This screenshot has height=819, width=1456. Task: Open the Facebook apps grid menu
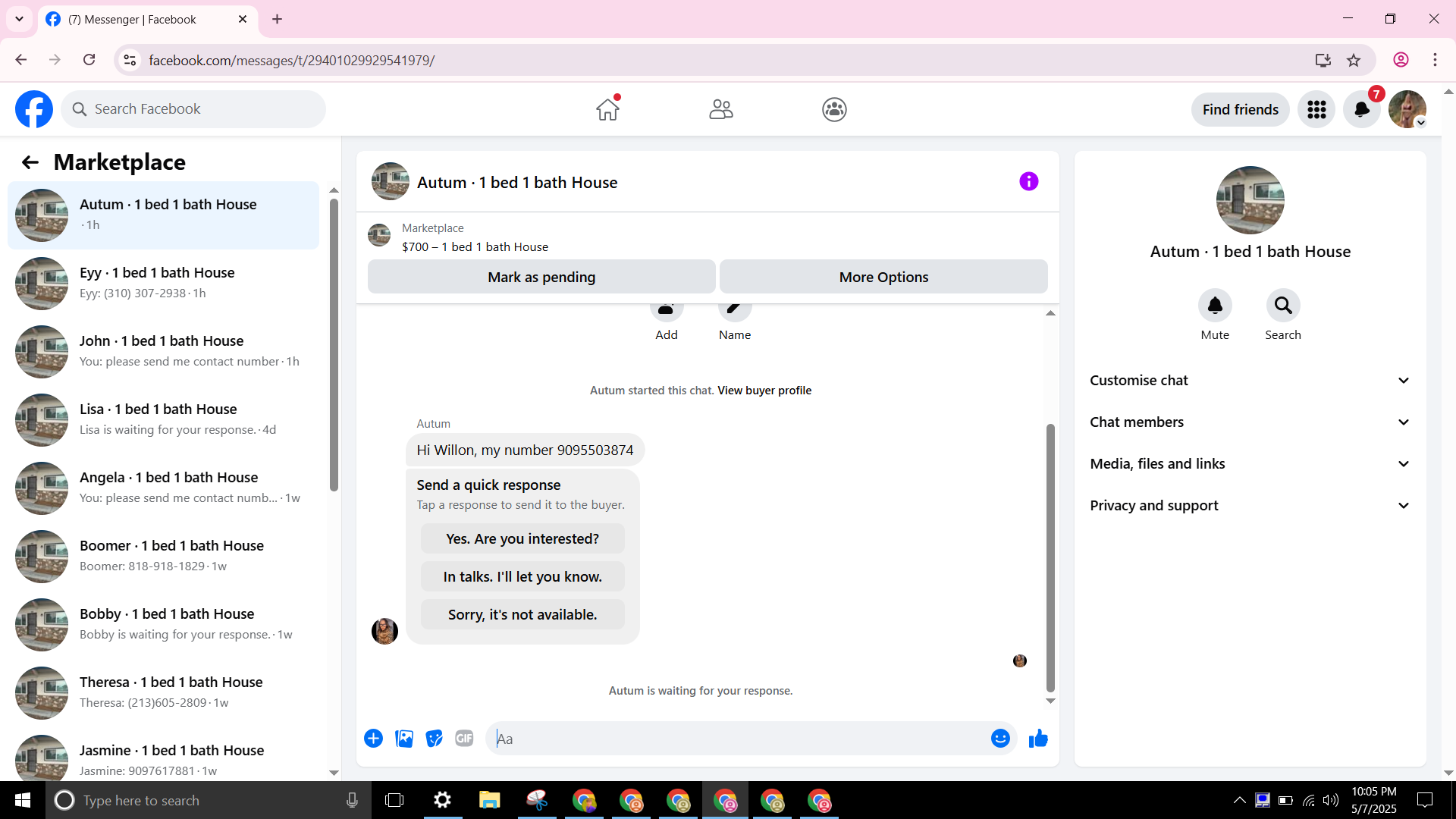click(1316, 110)
